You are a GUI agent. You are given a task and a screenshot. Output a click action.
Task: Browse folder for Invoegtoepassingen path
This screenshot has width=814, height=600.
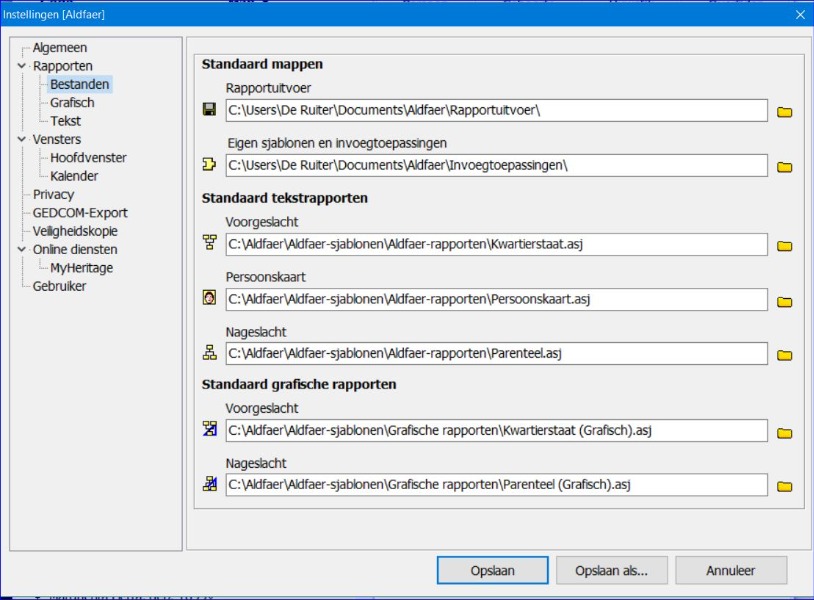(x=785, y=166)
